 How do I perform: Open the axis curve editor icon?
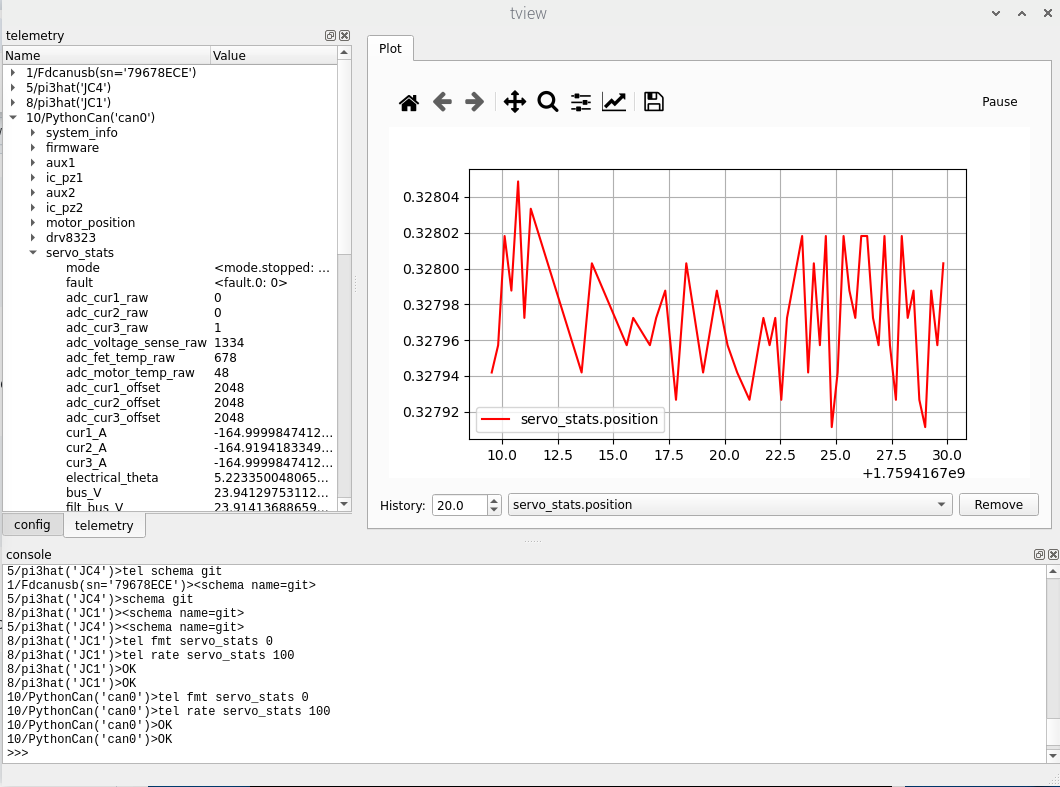613,101
